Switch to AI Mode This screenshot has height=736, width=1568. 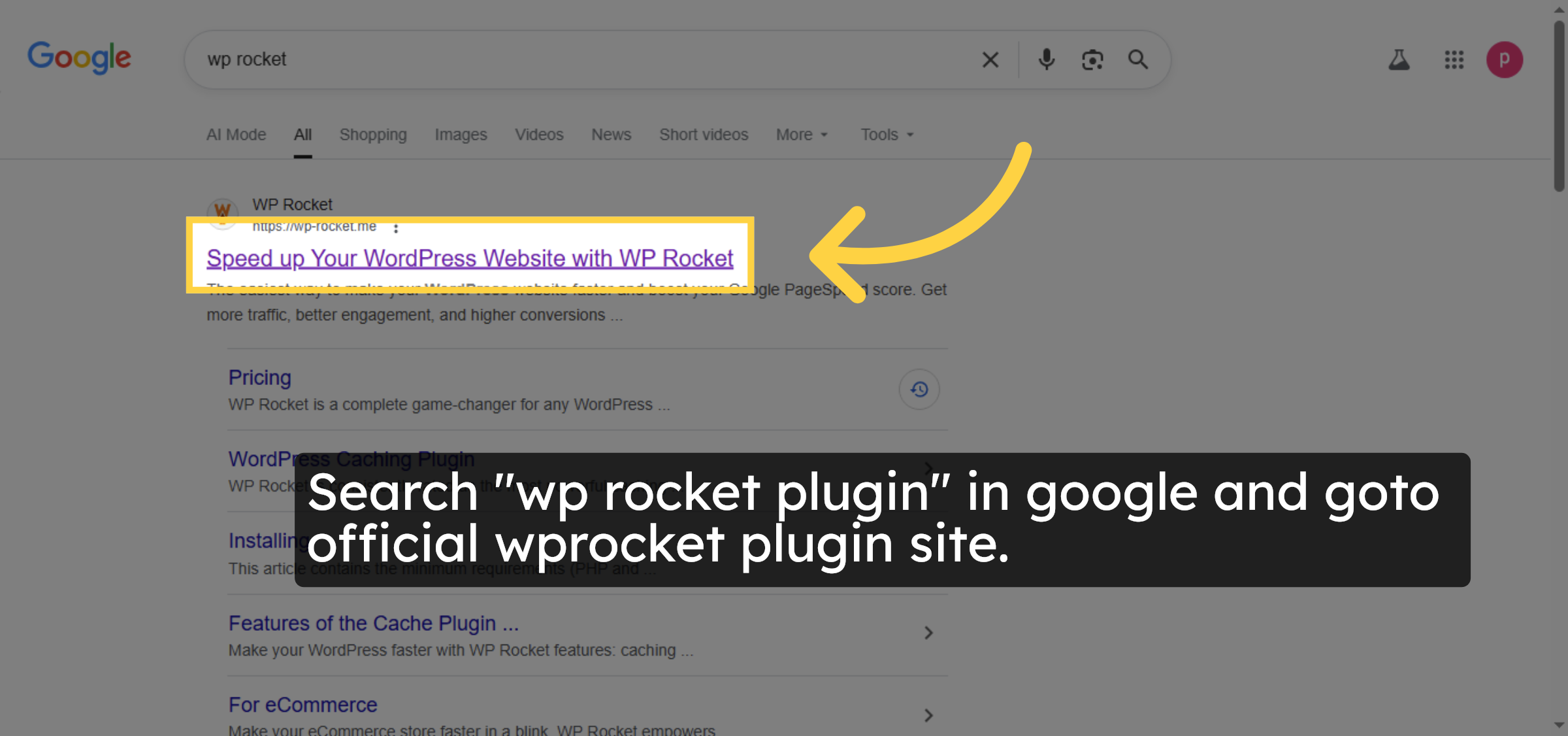tap(236, 135)
